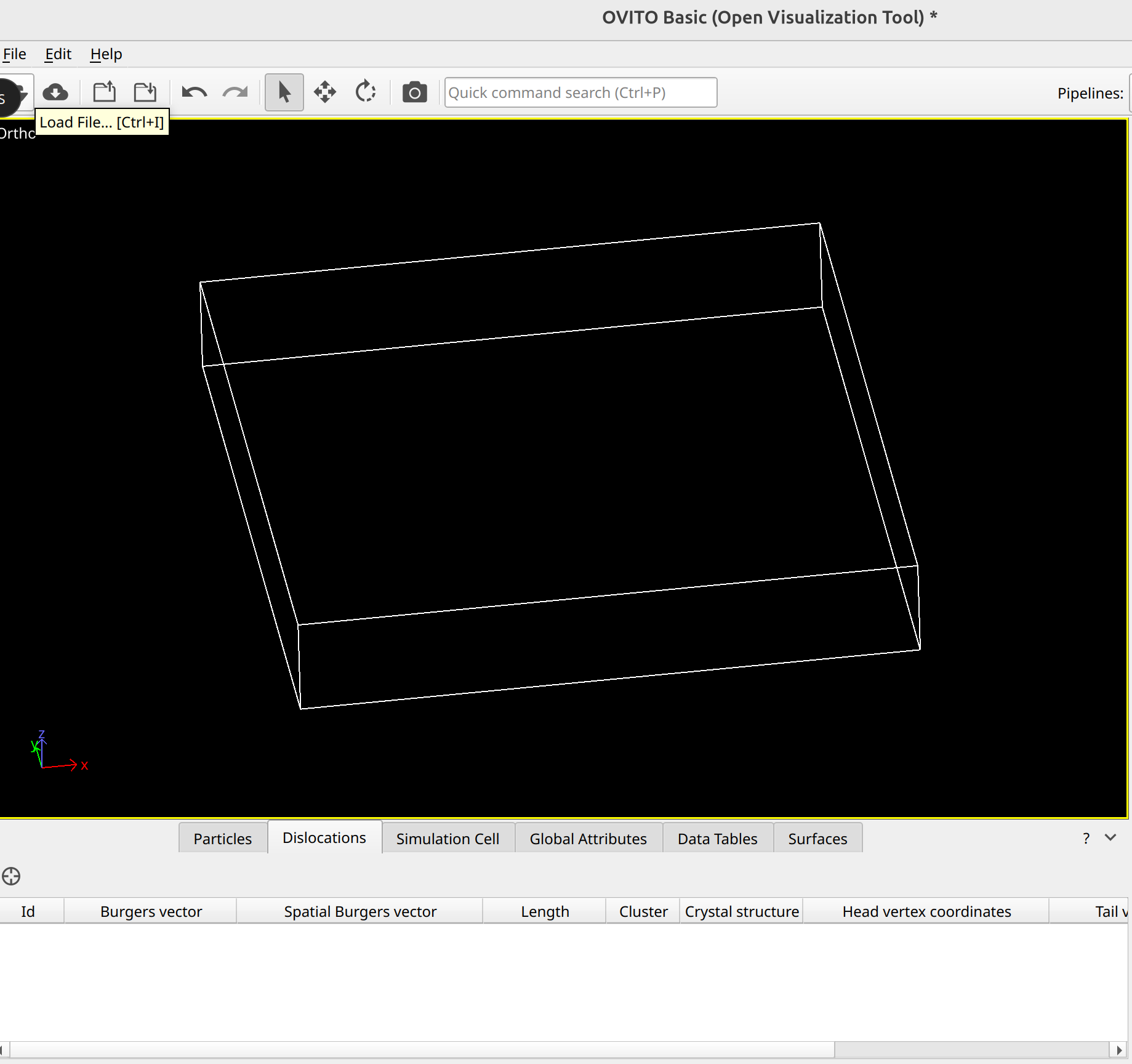This screenshot has height=1064, width=1132.
Task: Click the crosshair pick icon above the table
Action: (11, 876)
